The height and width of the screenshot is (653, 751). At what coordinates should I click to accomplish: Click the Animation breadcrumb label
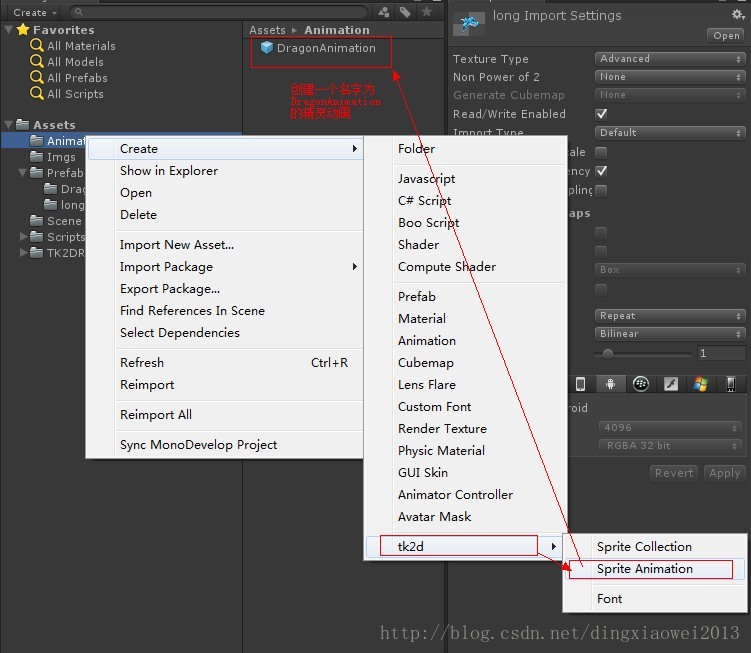coord(337,30)
